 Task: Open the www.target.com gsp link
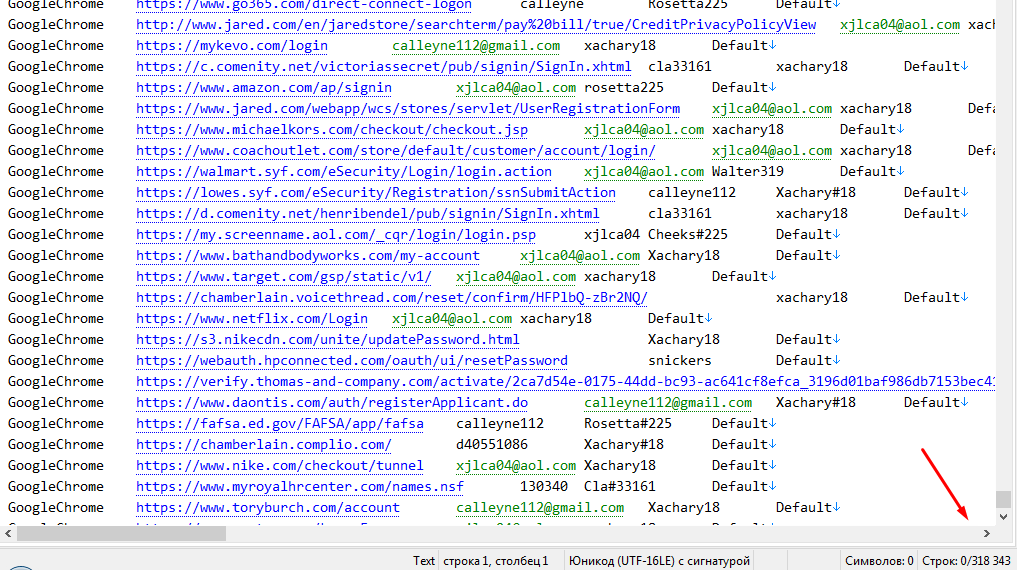[x=283, y=277]
